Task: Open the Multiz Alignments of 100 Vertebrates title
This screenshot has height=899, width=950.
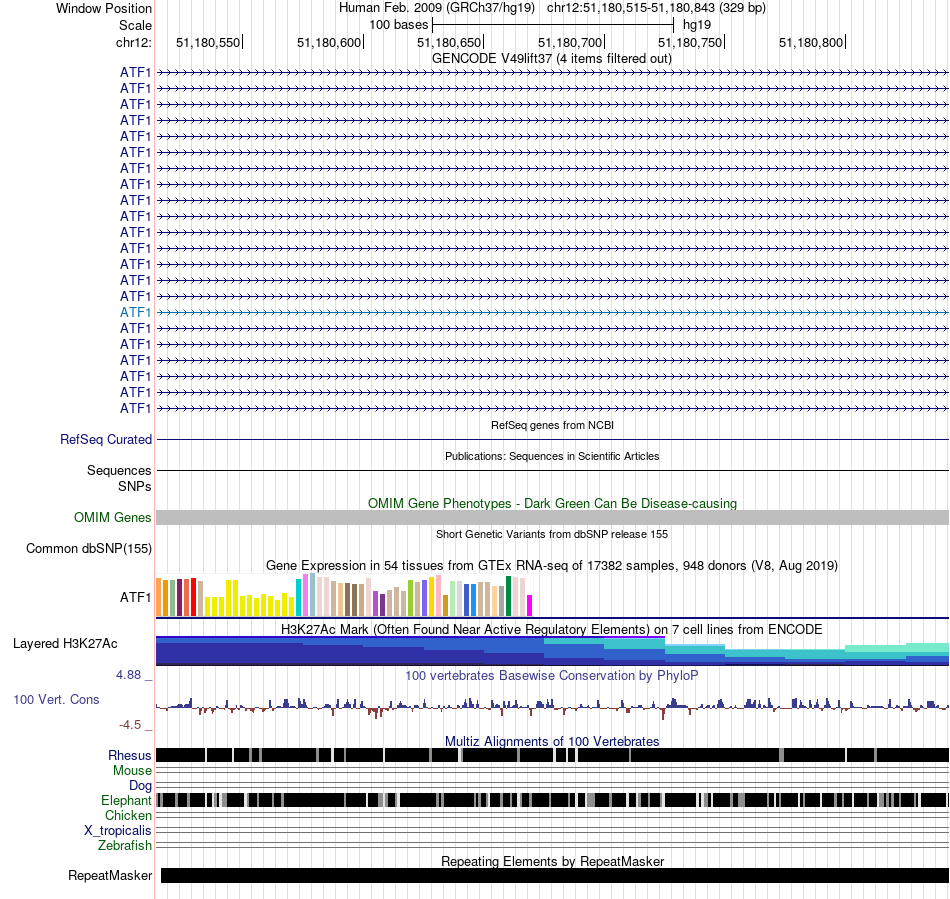Action: (x=552, y=741)
